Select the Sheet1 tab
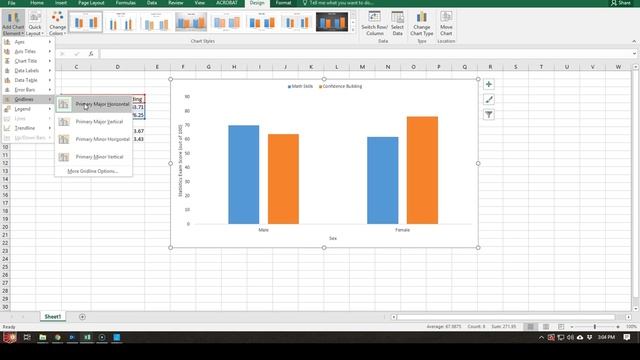 pyautogui.click(x=53, y=317)
